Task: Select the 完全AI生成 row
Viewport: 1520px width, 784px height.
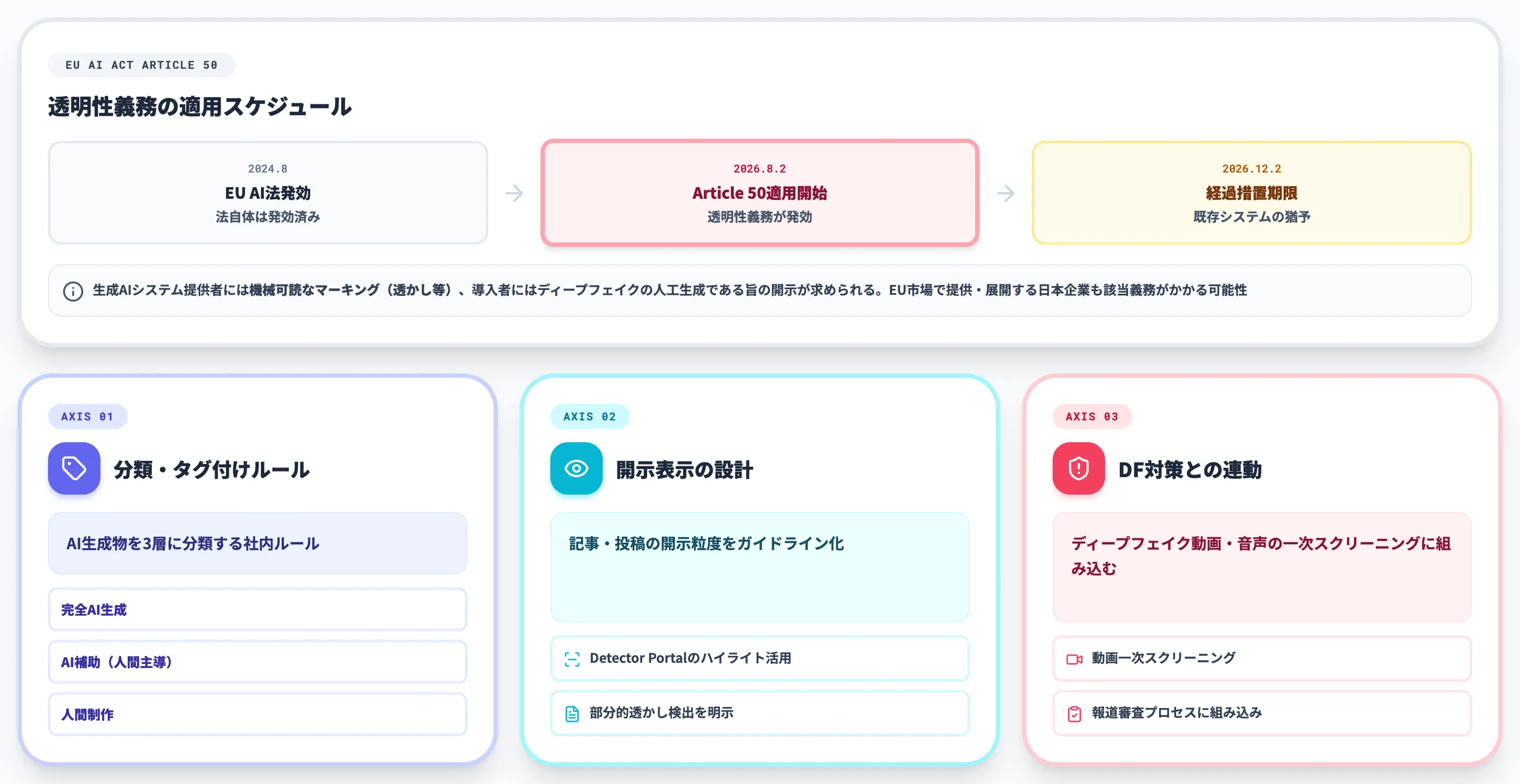Action: [257, 609]
